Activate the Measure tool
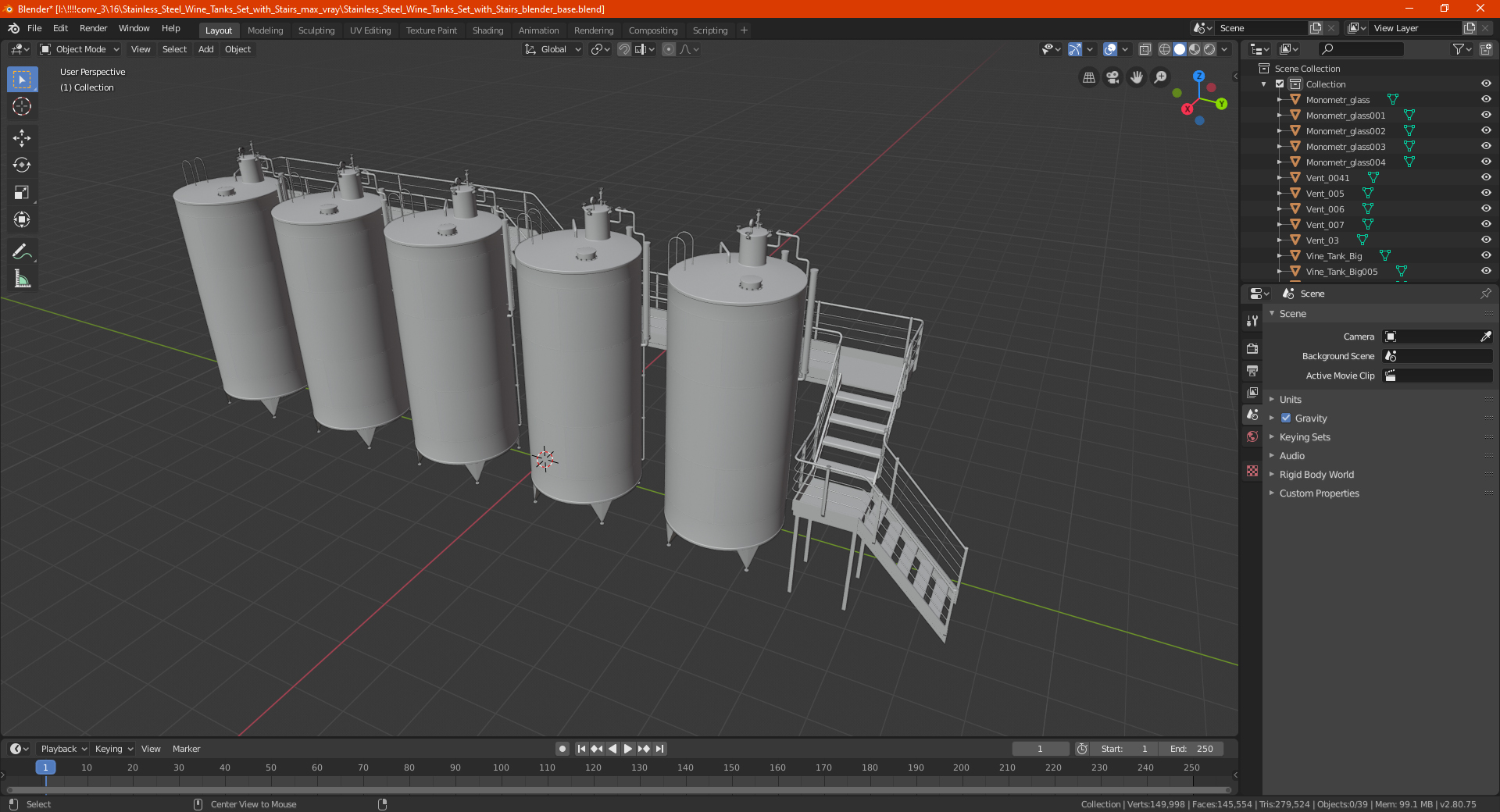 [22, 279]
